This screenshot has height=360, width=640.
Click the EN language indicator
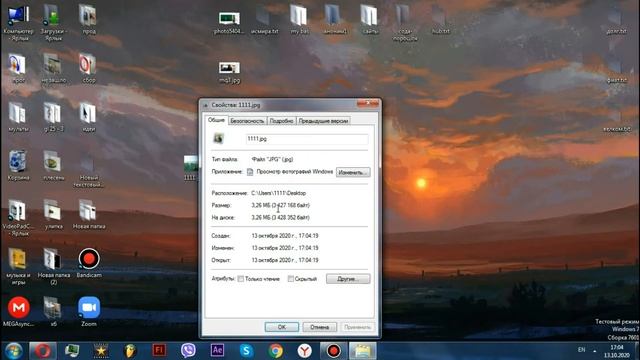[x=582, y=350]
